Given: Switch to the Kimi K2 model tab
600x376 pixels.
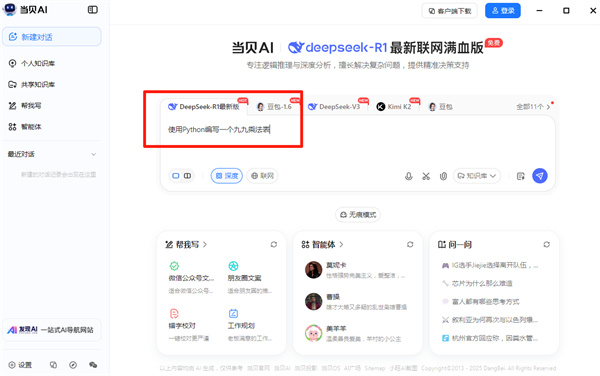Looking at the screenshot, I should 394,107.
